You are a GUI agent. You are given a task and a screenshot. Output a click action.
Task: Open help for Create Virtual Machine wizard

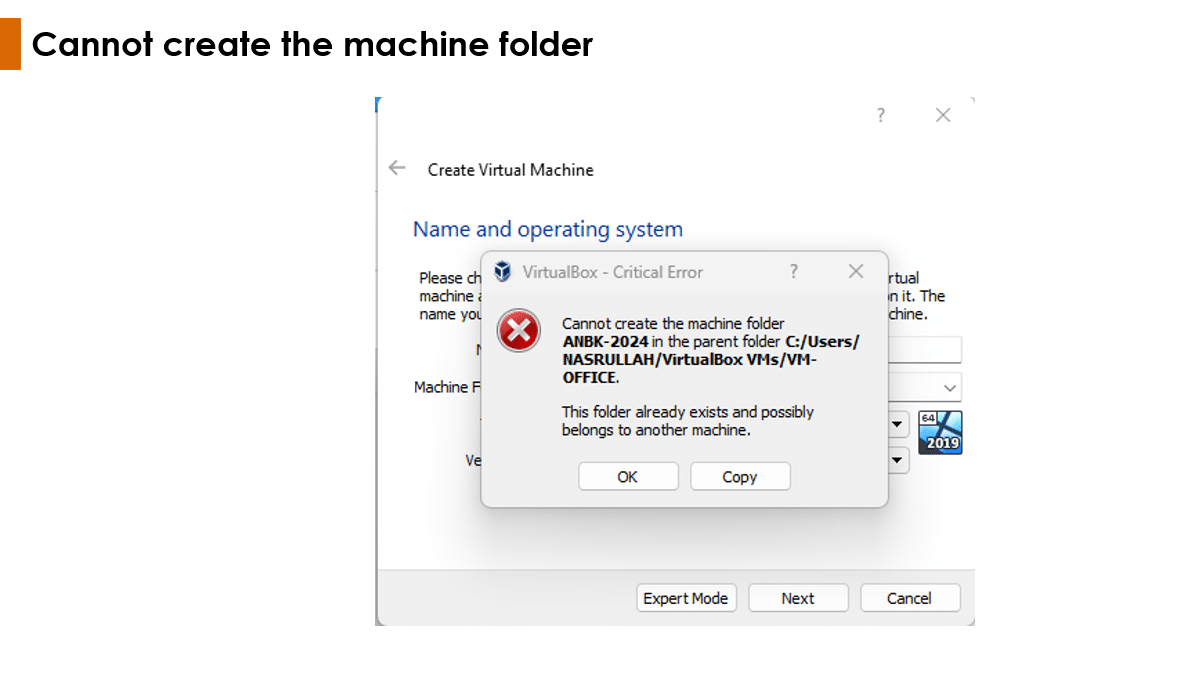[880, 115]
